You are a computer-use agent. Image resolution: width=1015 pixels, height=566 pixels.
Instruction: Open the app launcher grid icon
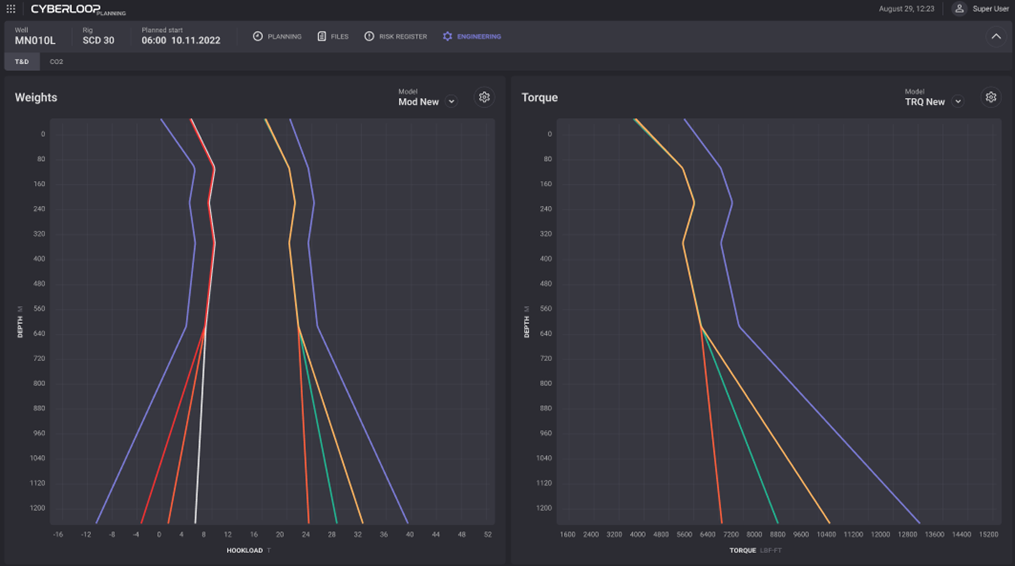click(x=11, y=9)
